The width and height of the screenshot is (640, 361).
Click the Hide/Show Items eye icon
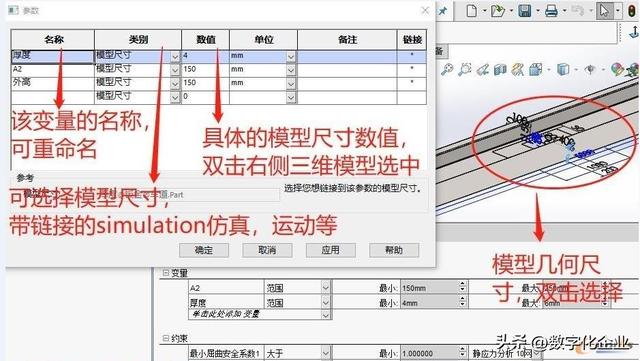pos(590,70)
